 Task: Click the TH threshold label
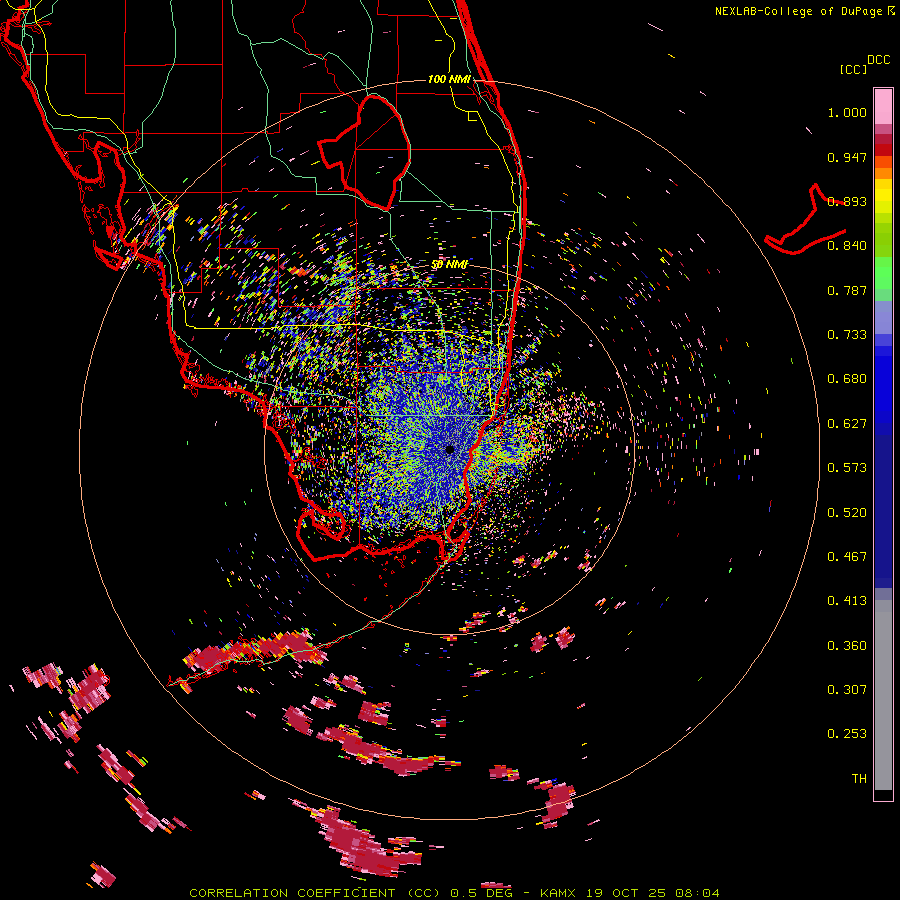click(859, 779)
